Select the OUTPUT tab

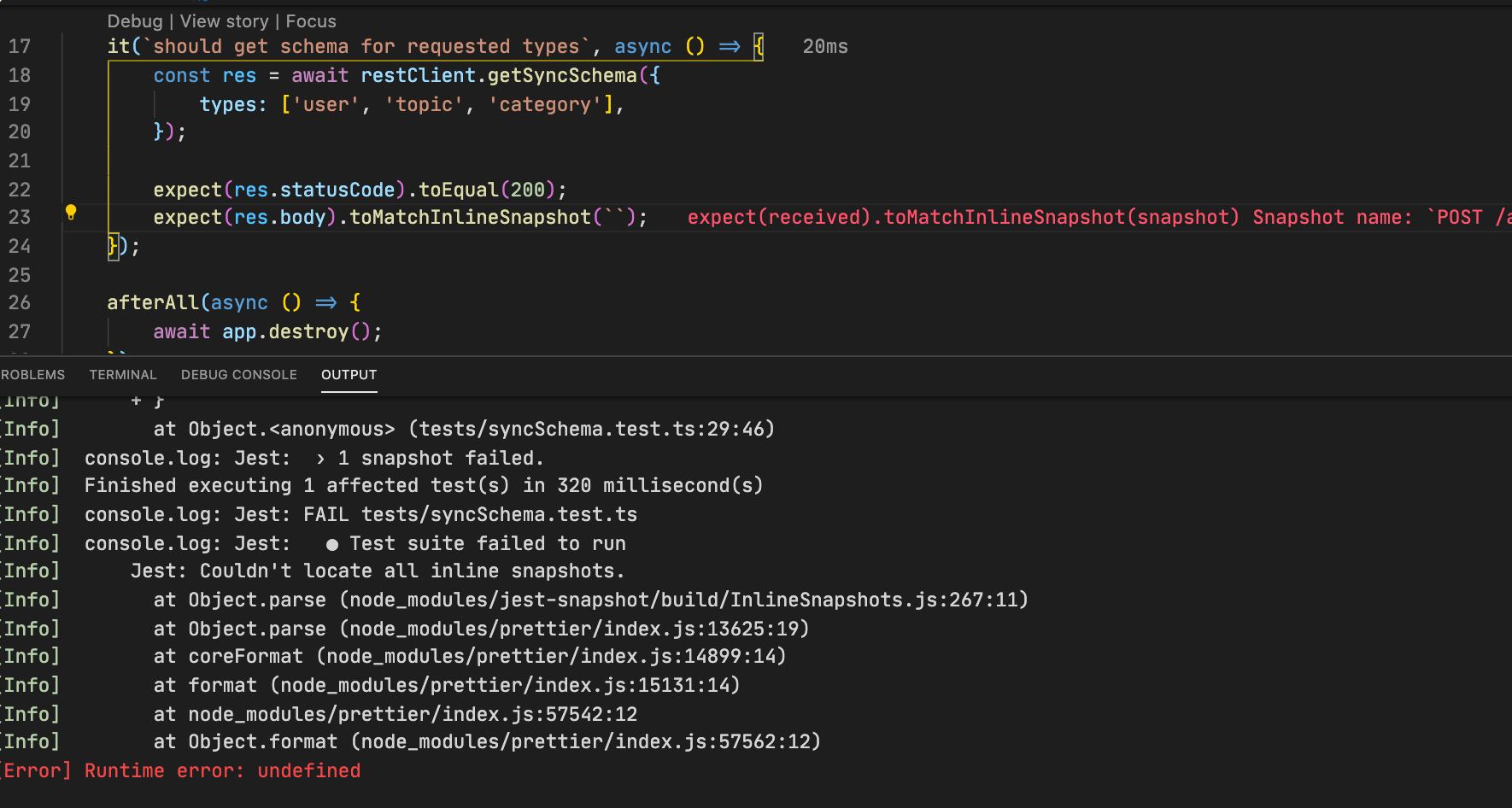[349, 374]
